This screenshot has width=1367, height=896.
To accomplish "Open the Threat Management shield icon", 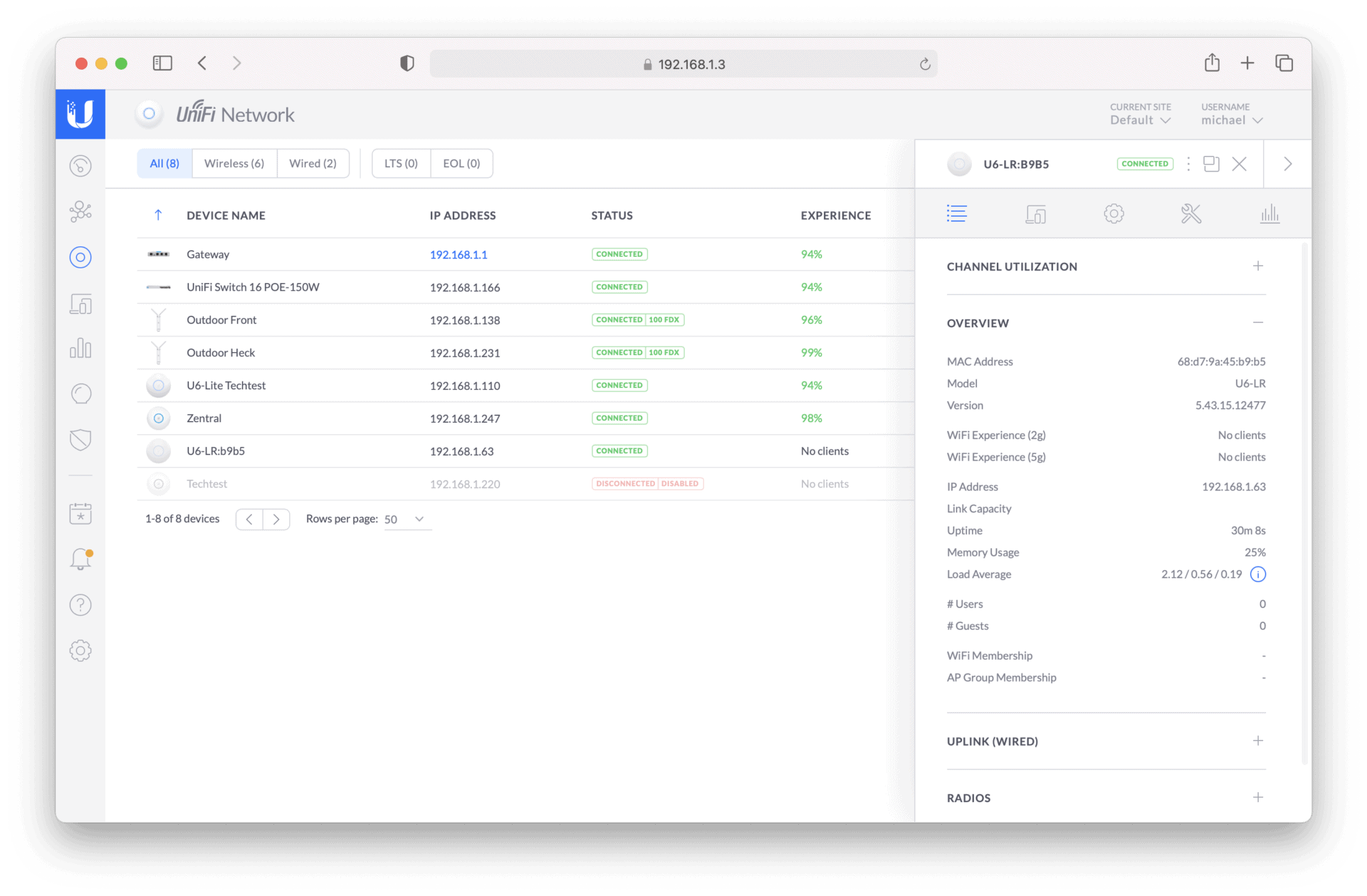I will tap(80, 440).
